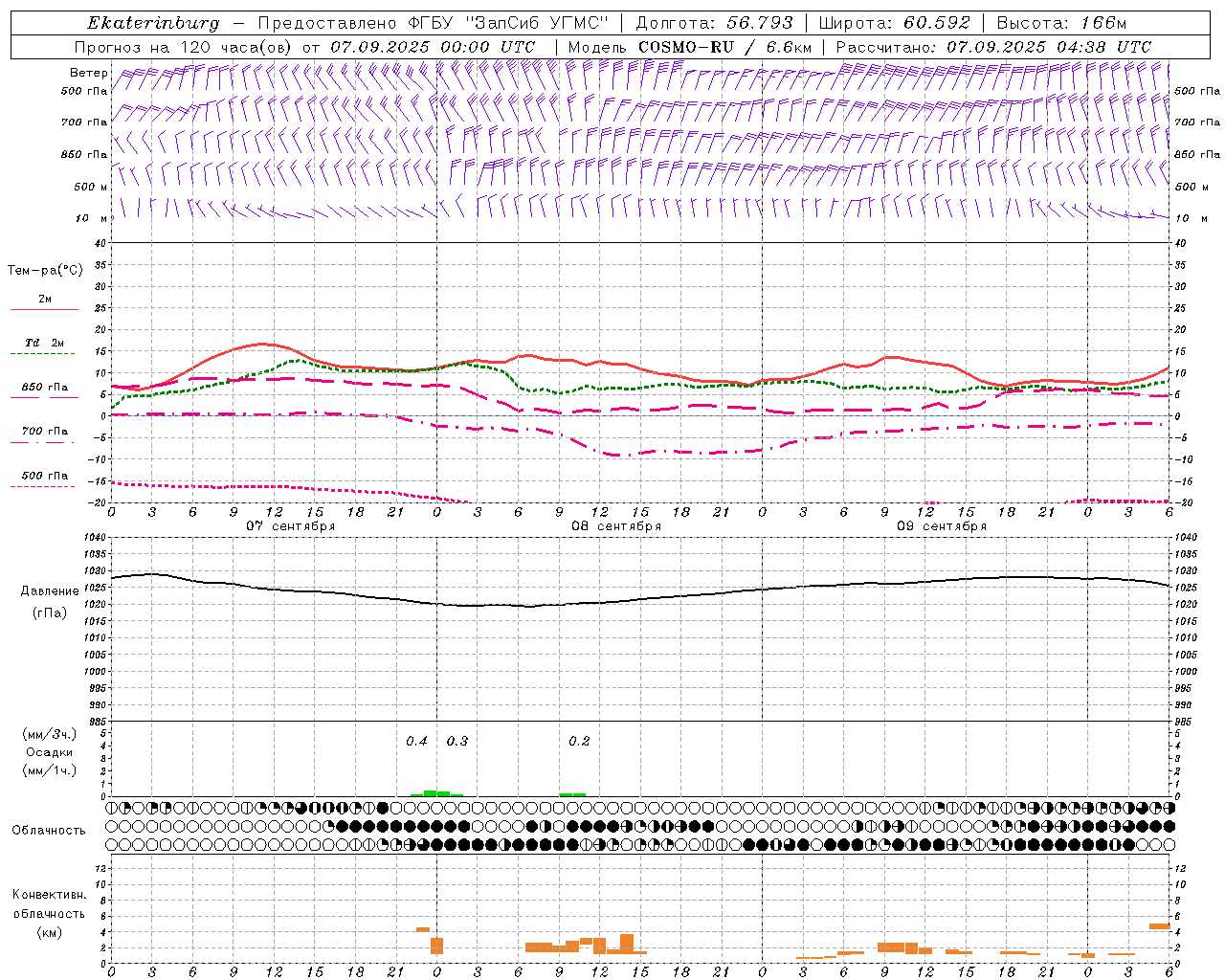
Task: Click '500 гПа' in the temperature legend
Action: (x=45, y=476)
